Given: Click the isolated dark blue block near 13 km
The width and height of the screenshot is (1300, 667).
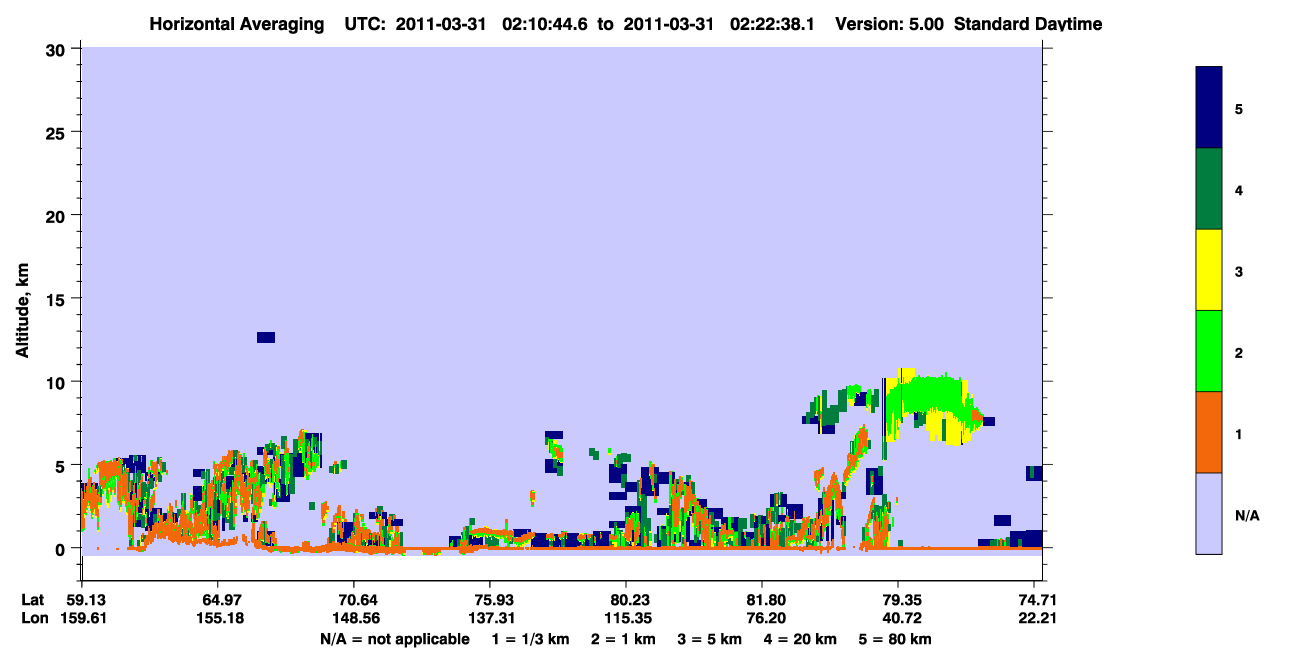Looking at the screenshot, I should 266,337.
